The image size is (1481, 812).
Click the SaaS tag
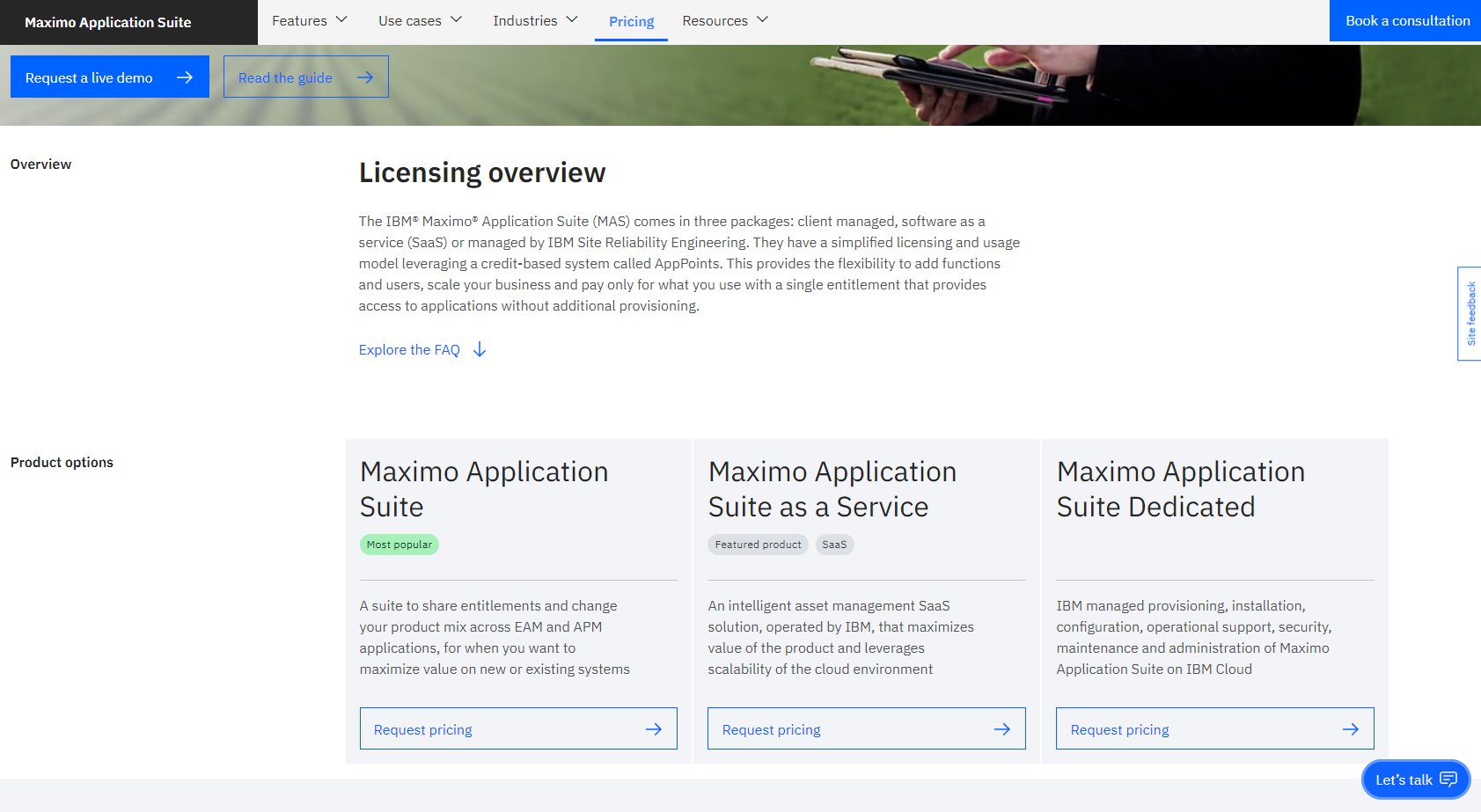point(834,545)
